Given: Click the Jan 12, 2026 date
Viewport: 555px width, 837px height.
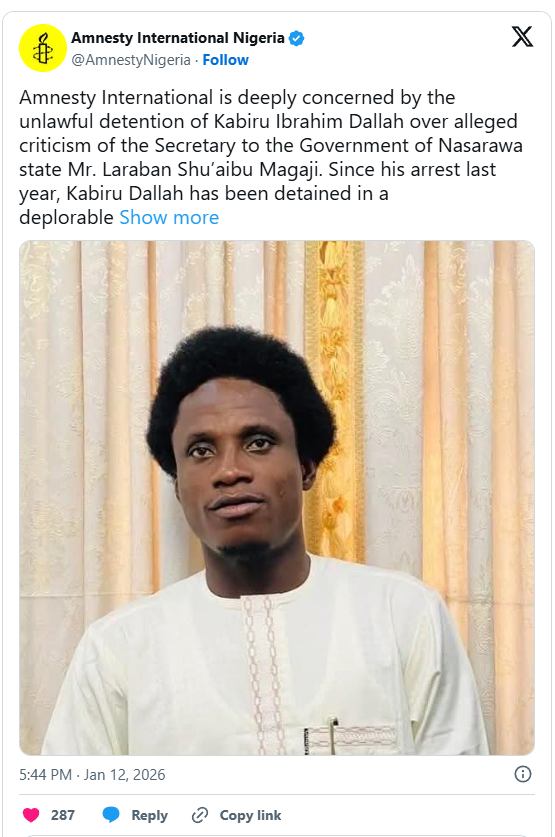Looking at the screenshot, I should (124, 775).
